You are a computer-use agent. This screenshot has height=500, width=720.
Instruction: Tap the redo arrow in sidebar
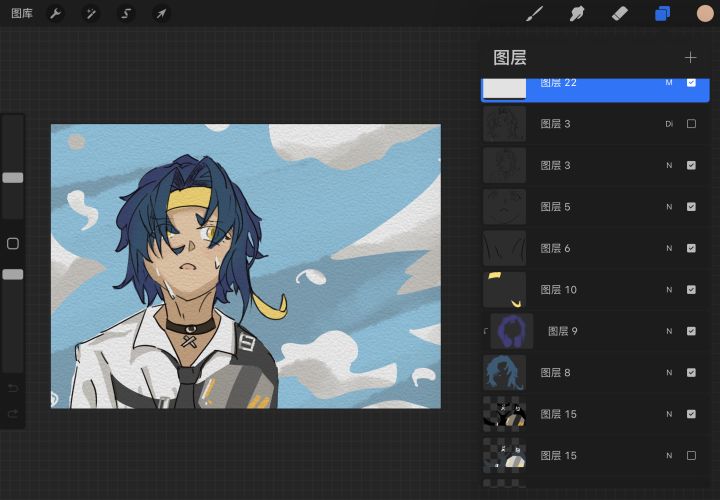13,414
